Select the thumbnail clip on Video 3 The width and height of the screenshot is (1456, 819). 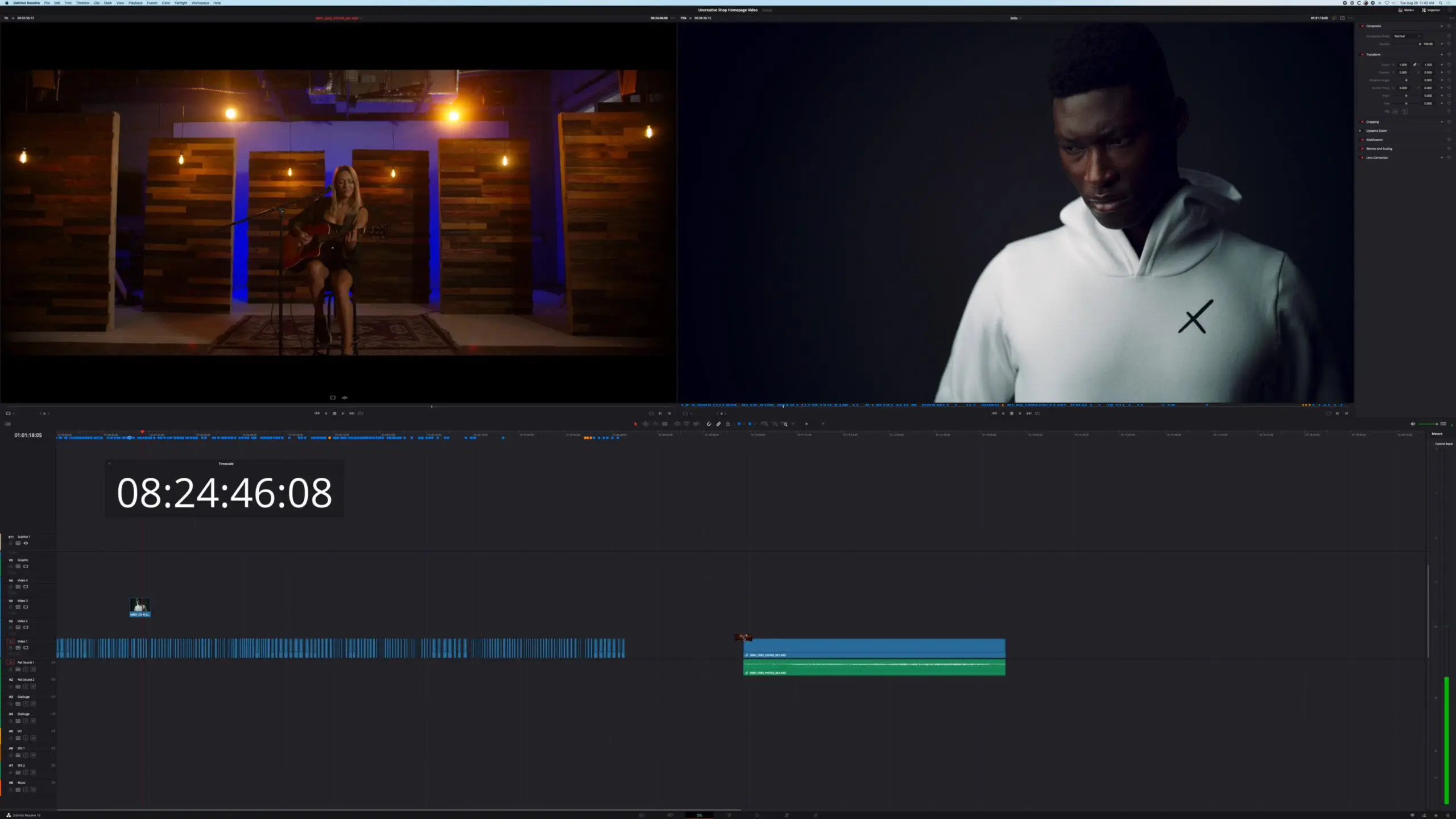click(140, 607)
